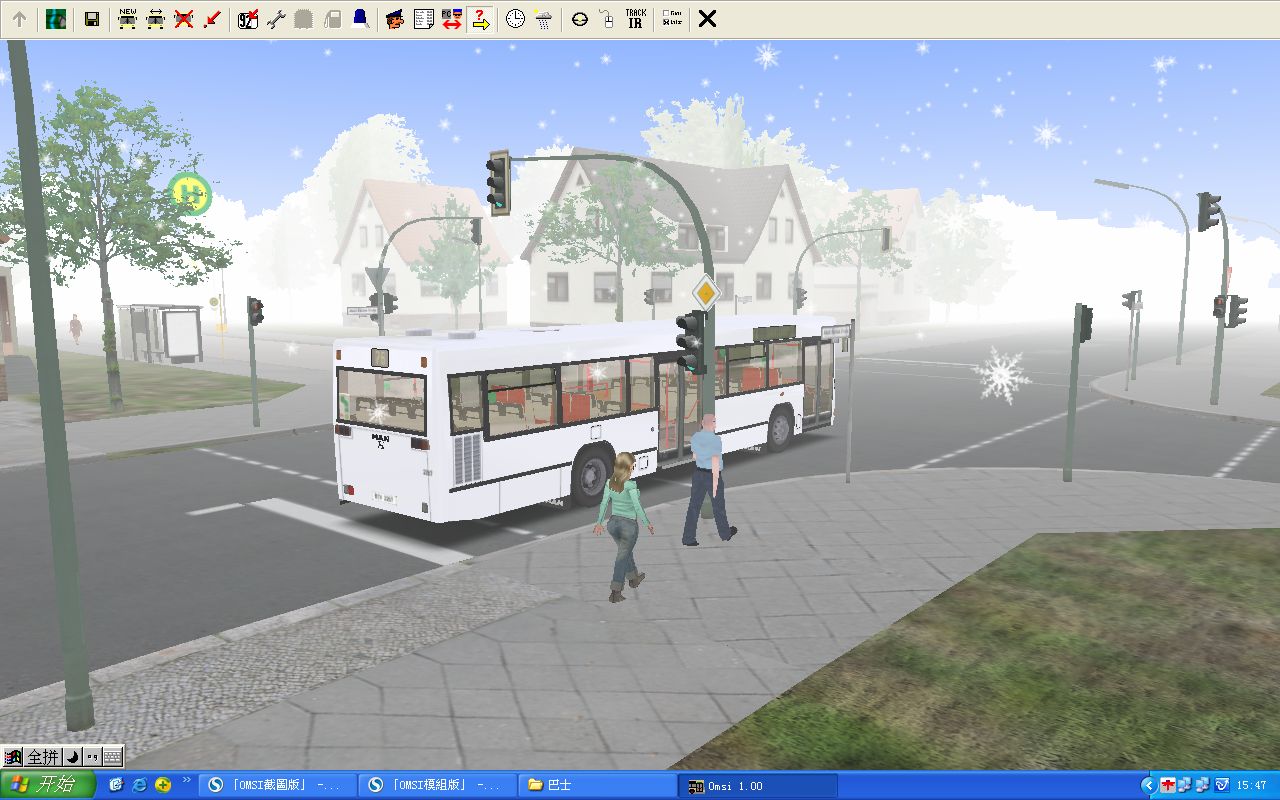Toggle the TrackIR button

635,19
